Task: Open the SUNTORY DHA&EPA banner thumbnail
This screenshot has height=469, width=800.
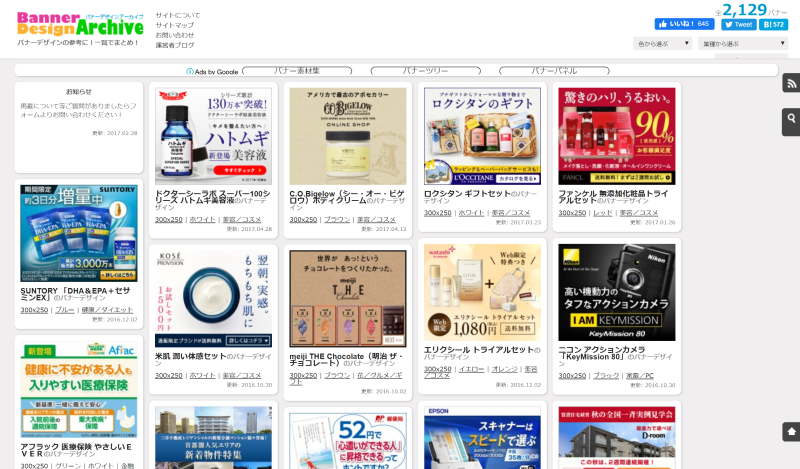Action: click(x=79, y=233)
